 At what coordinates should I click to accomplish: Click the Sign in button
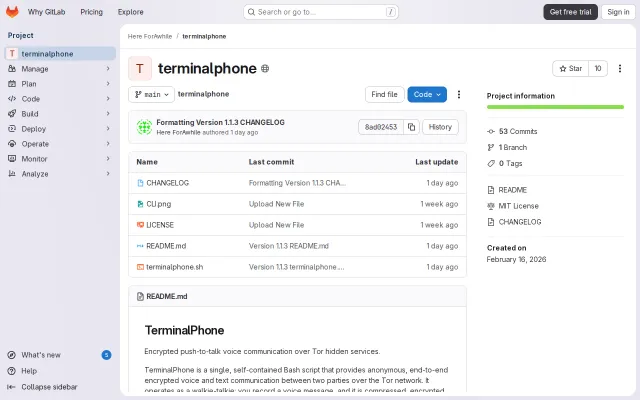(x=618, y=12)
